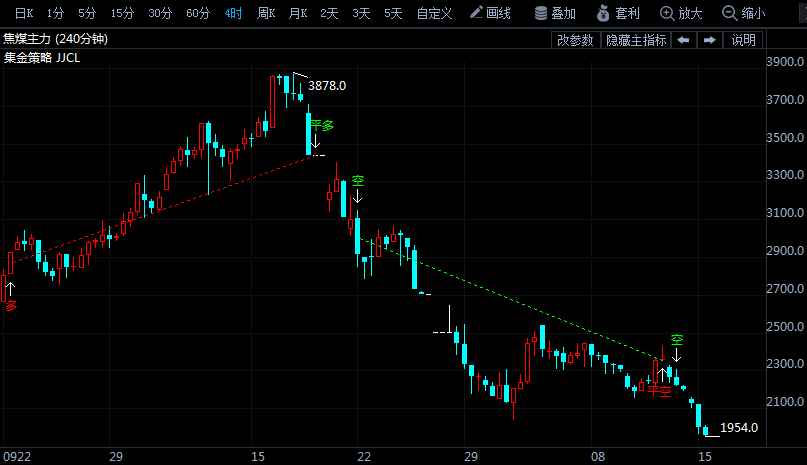This screenshot has height=465, width=807.
Task: Click 隐藏主指标 to hide main indicator
Action: click(636, 40)
